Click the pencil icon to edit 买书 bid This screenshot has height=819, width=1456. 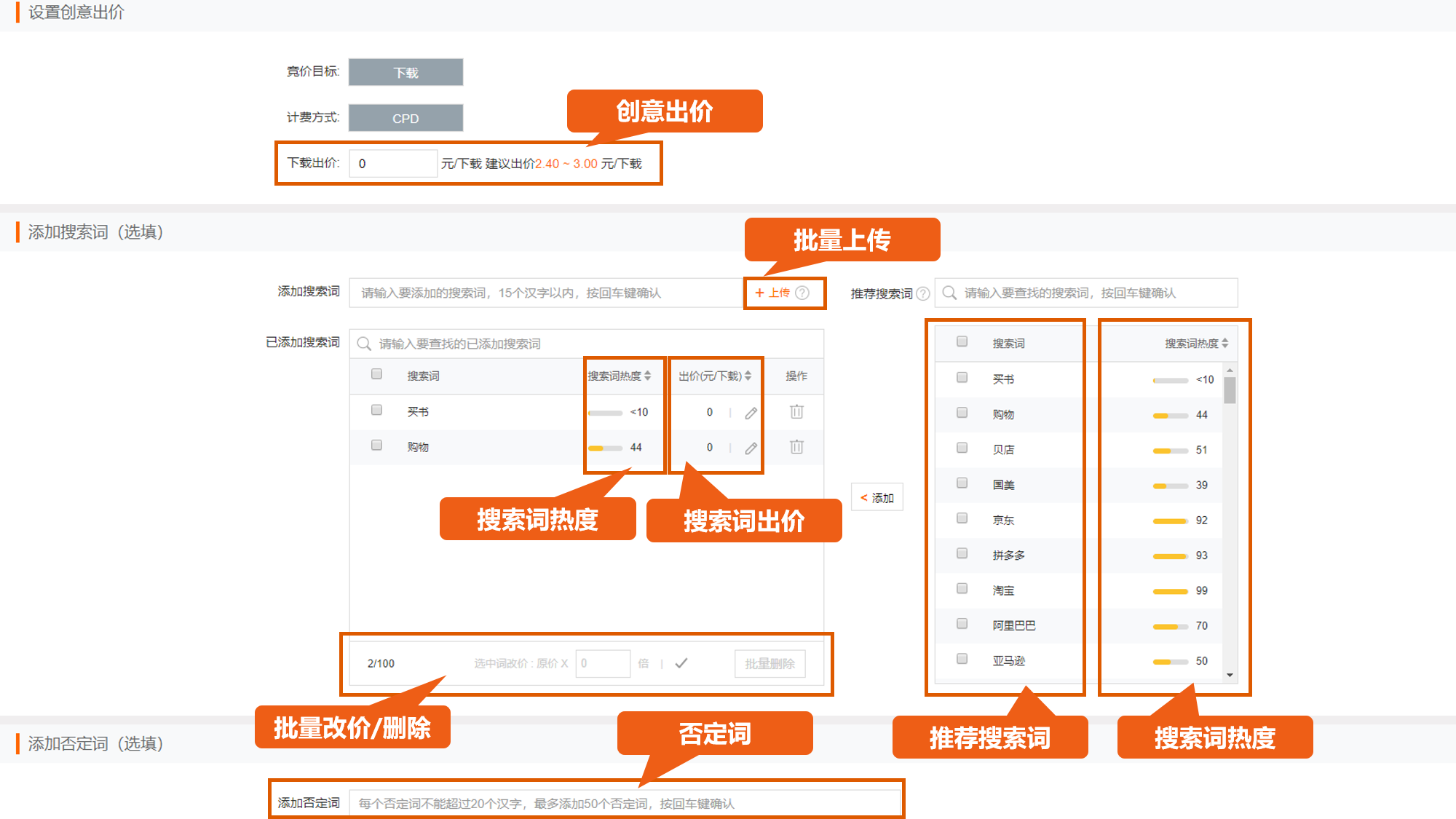click(x=750, y=411)
